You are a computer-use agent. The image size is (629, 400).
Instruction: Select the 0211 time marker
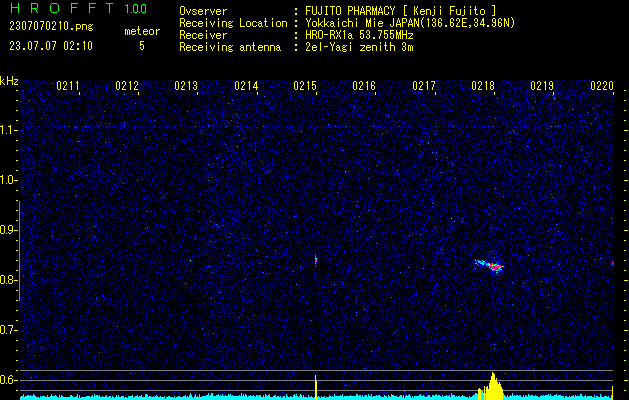68,87
